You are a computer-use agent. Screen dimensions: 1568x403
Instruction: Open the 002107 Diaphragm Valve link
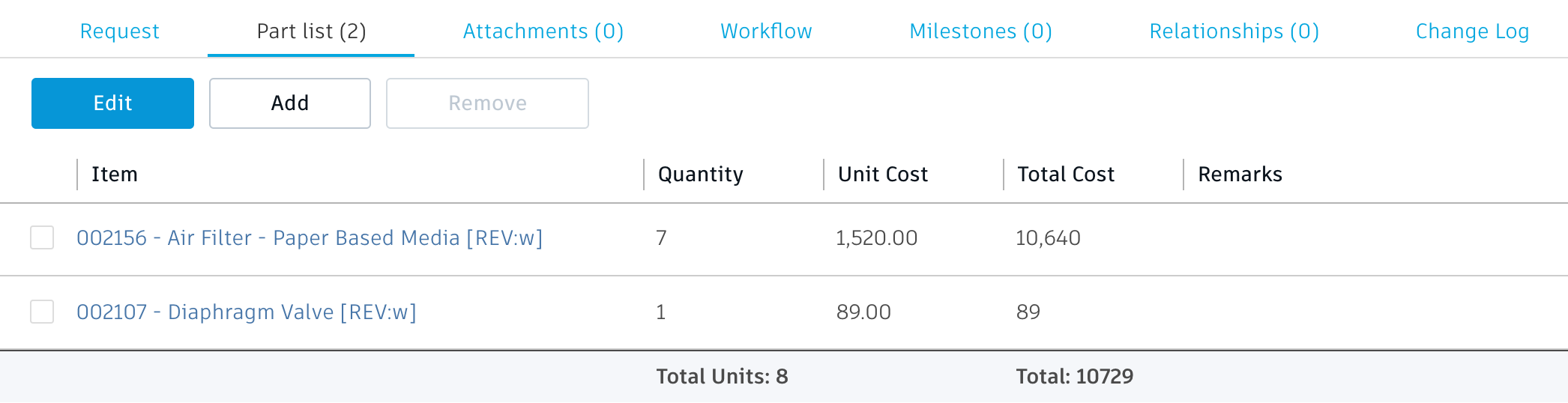coord(247,312)
